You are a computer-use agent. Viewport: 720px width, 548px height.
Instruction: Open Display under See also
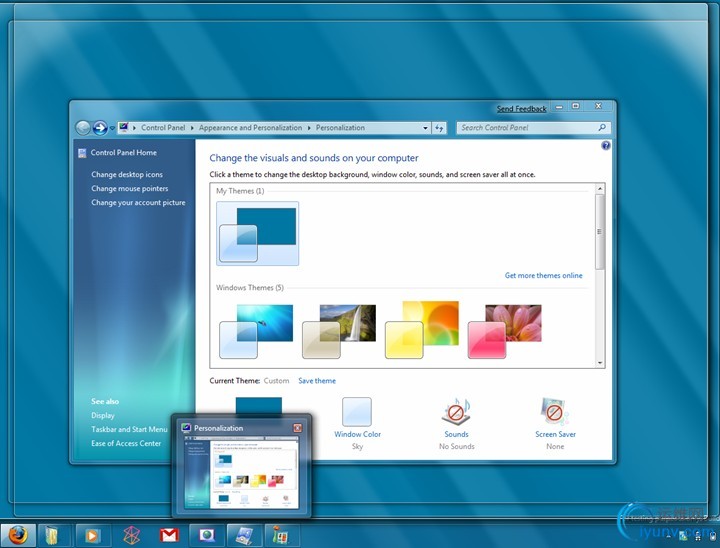tap(103, 415)
